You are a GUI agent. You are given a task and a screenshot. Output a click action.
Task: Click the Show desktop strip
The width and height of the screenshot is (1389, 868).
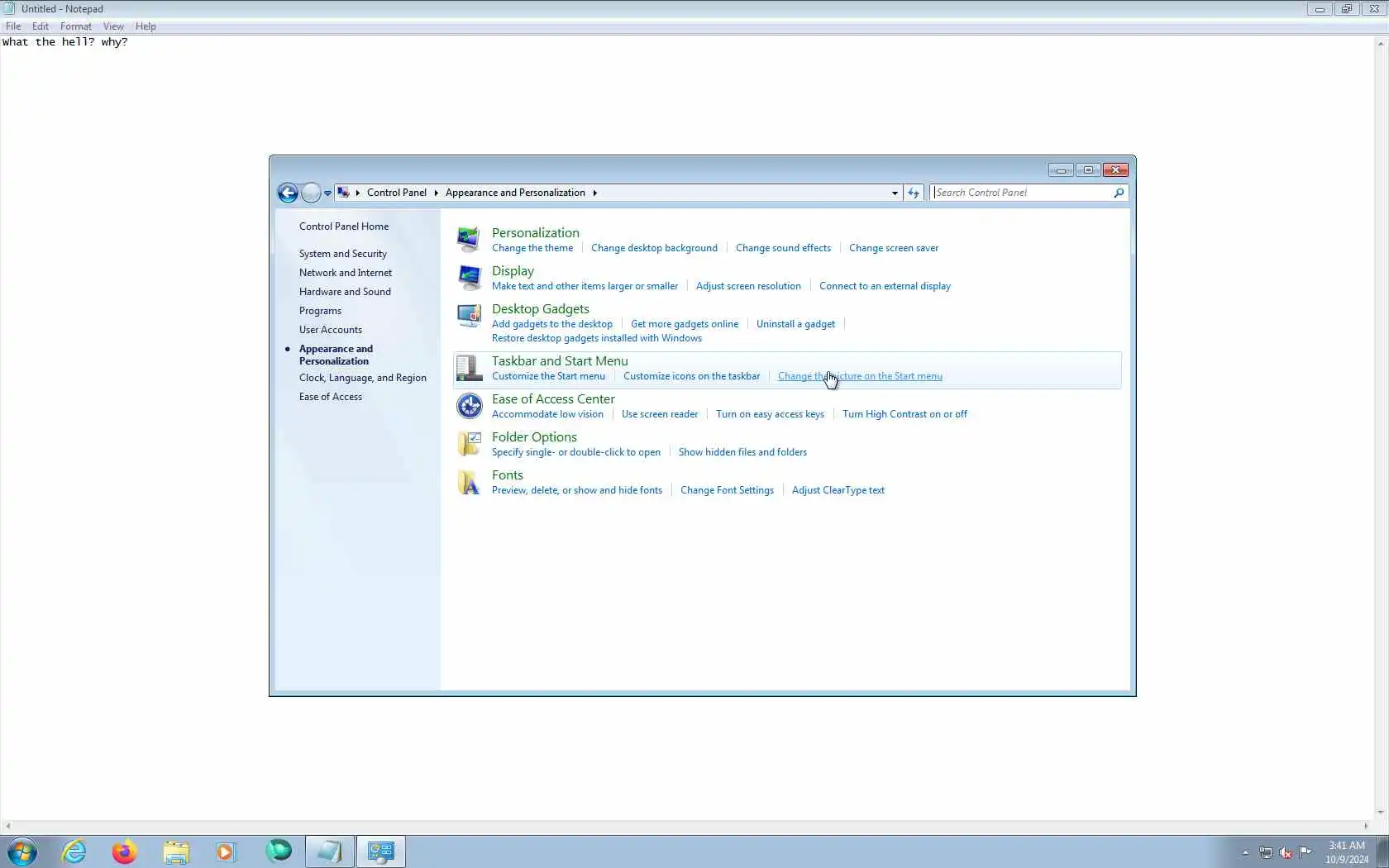coord(1383,851)
